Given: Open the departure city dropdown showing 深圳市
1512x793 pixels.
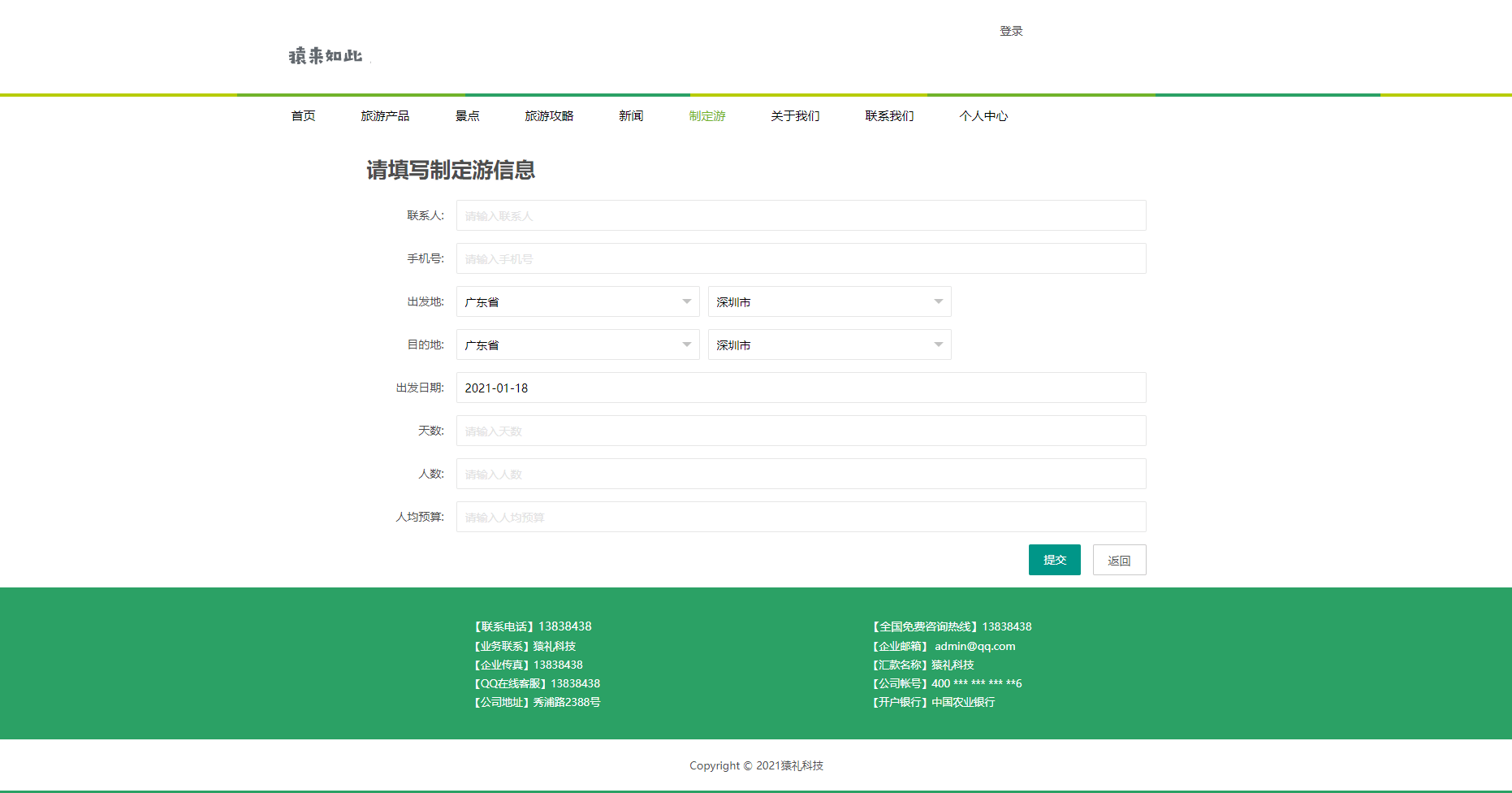Looking at the screenshot, I should point(828,301).
